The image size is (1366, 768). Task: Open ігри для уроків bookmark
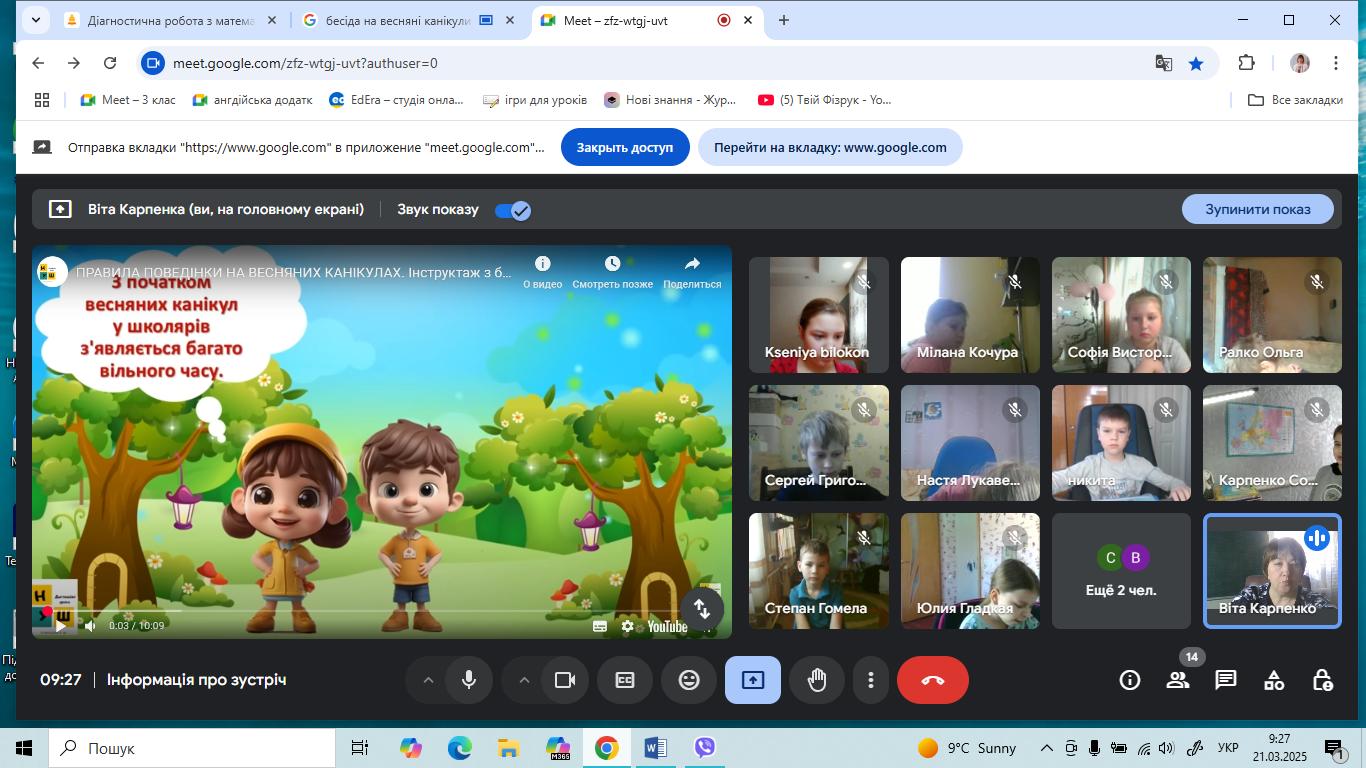click(x=535, y=100)
